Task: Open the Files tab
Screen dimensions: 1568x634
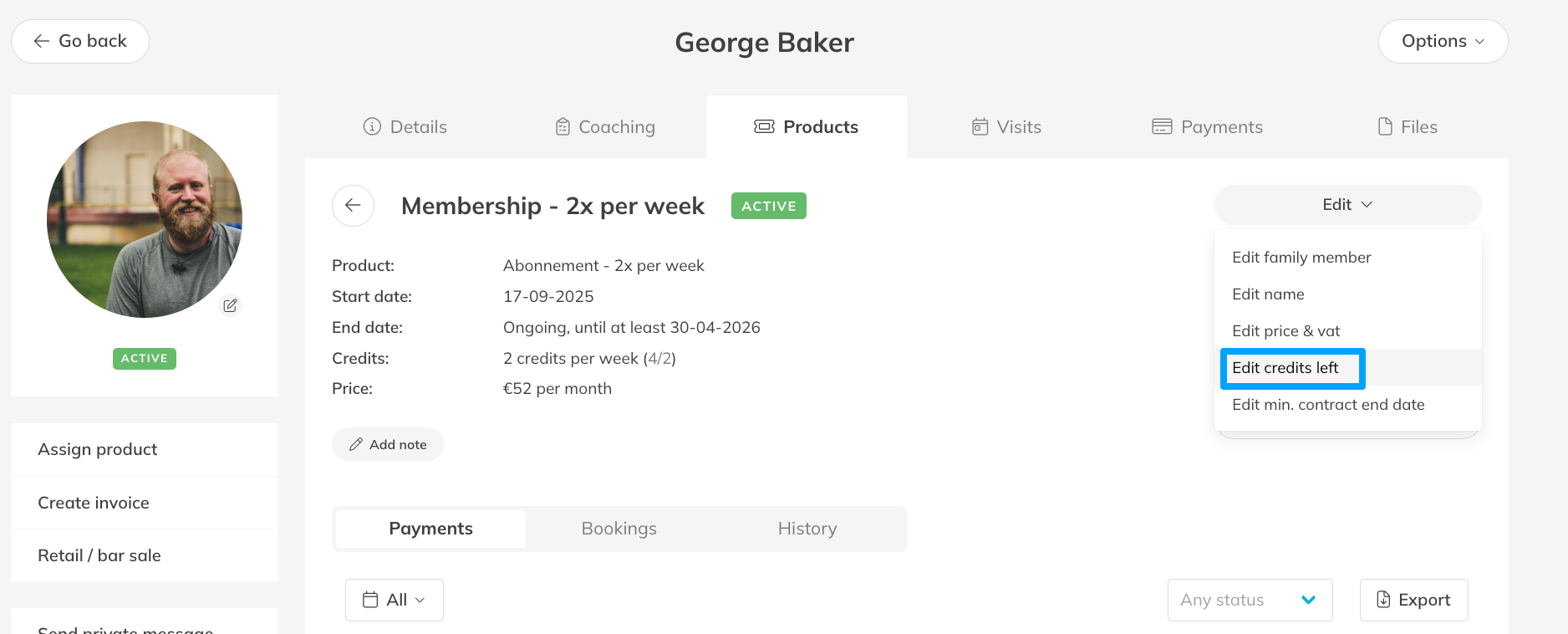Action: click(1408, 127)
